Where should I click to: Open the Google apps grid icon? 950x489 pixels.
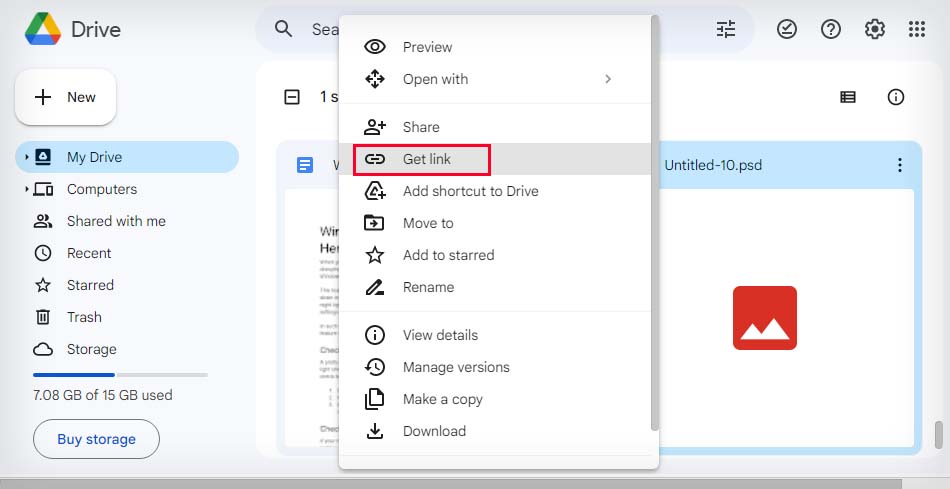(917, 29)
